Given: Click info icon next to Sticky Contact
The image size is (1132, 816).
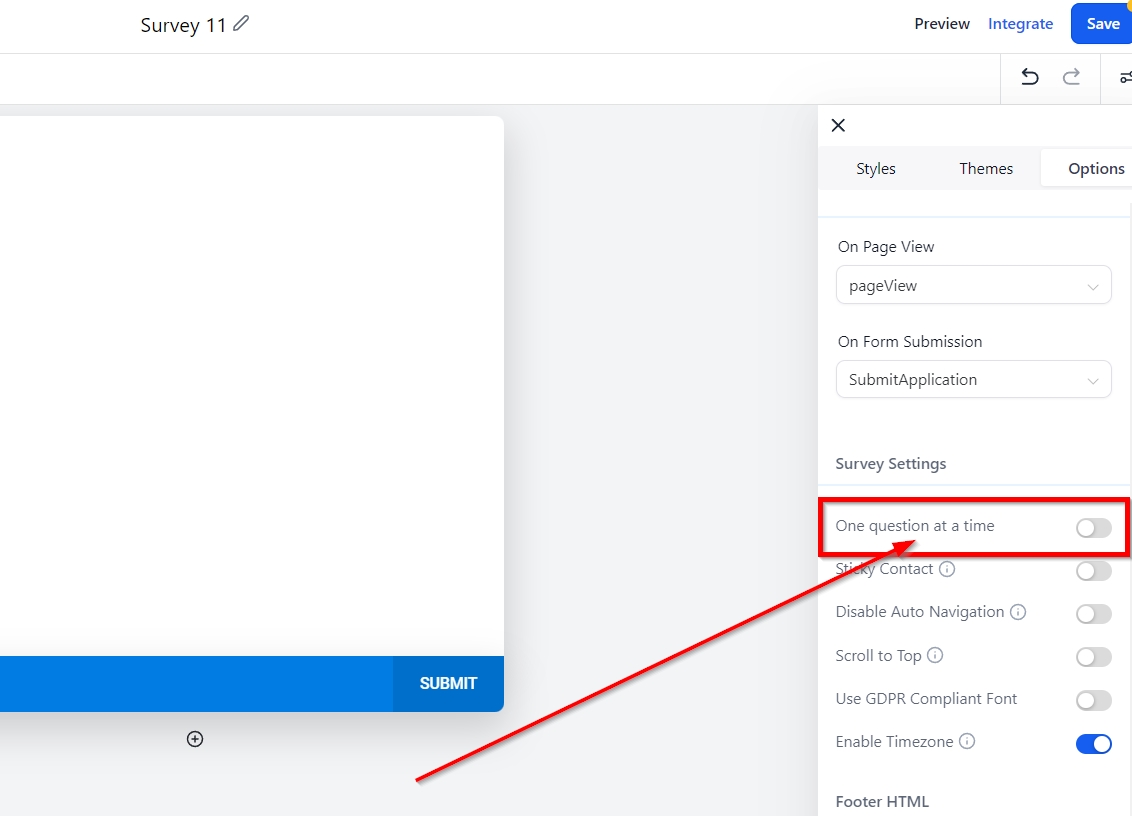Looking at the screenshot, I should pos(947,569).
